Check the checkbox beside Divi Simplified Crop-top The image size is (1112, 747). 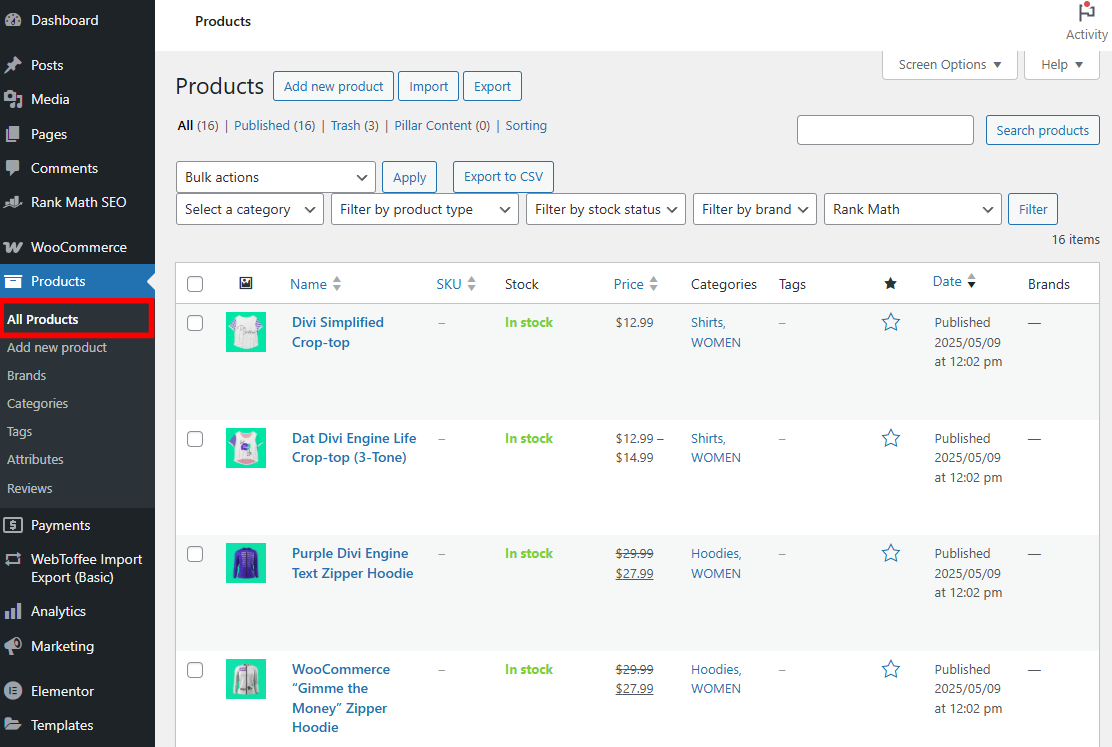195,322
